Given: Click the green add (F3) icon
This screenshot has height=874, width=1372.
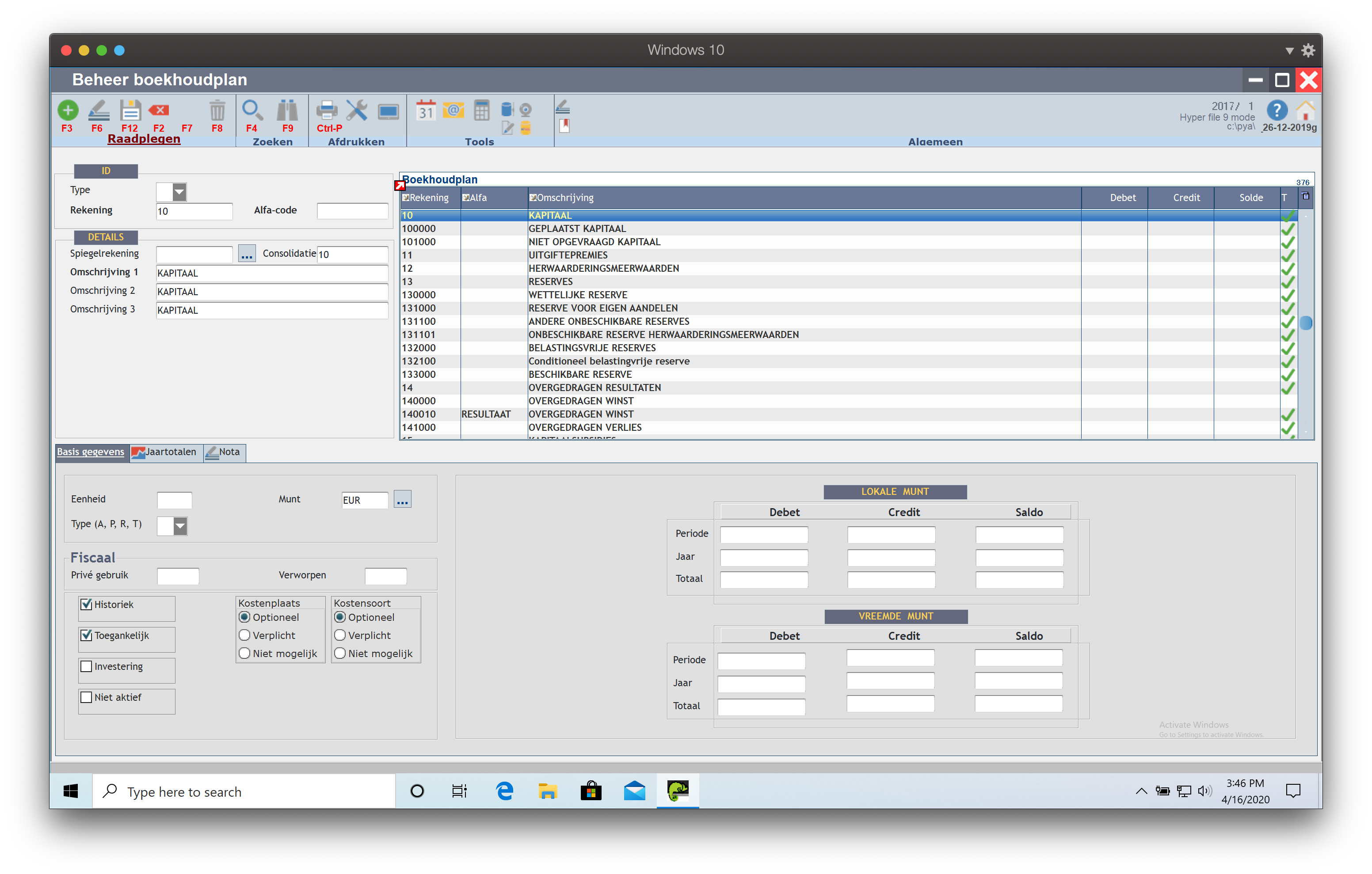Looking at the screenshot, I should (x=68, y=110).
